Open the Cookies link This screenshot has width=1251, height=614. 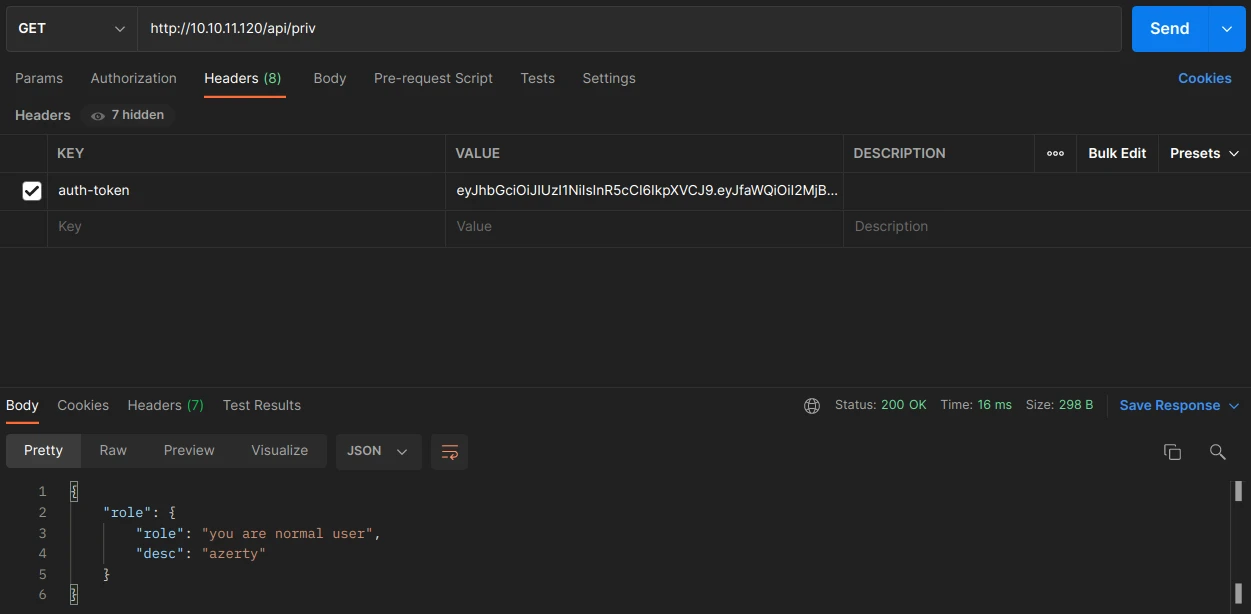click(1204, 79)
